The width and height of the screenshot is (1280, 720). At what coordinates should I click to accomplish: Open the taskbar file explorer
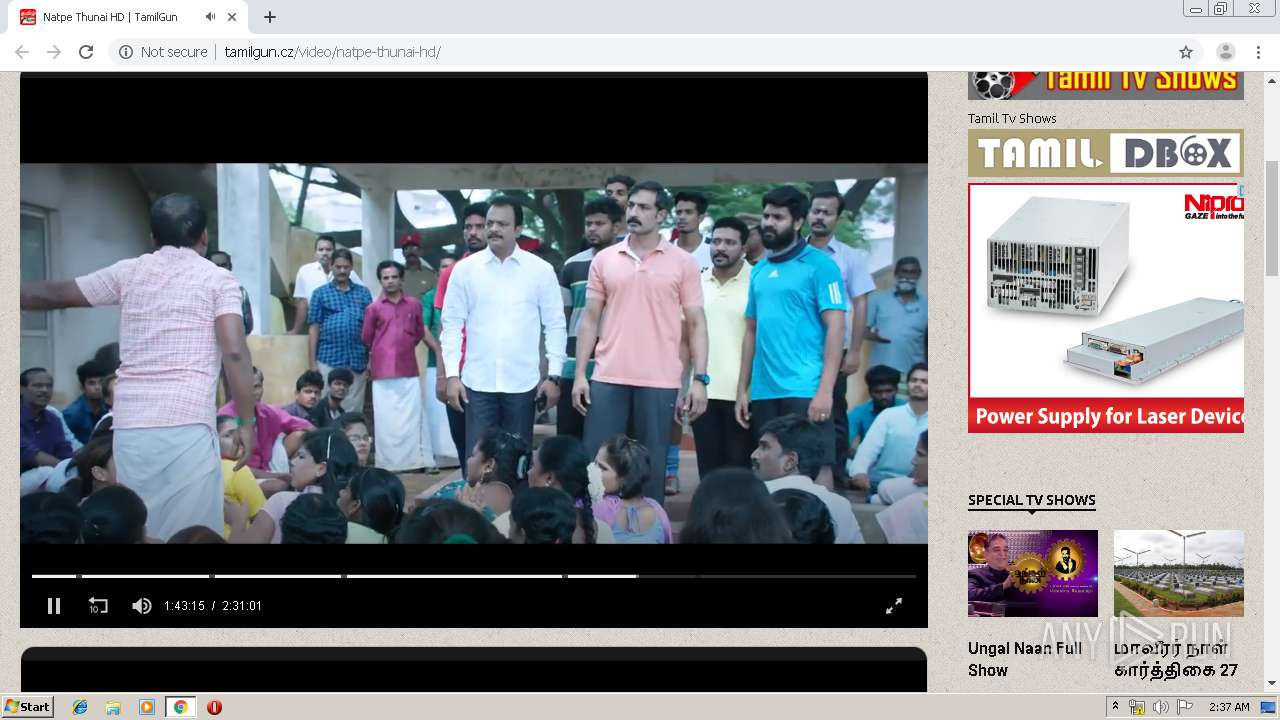pos(113,707)
